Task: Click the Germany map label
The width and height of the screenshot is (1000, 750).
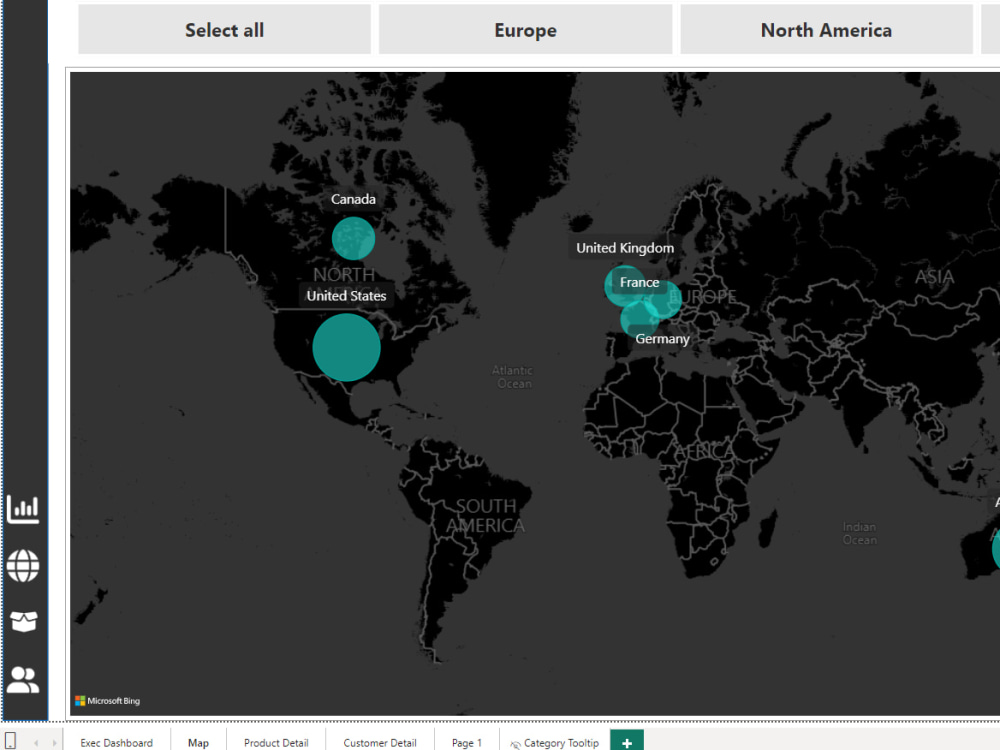Action: (662, 339)
